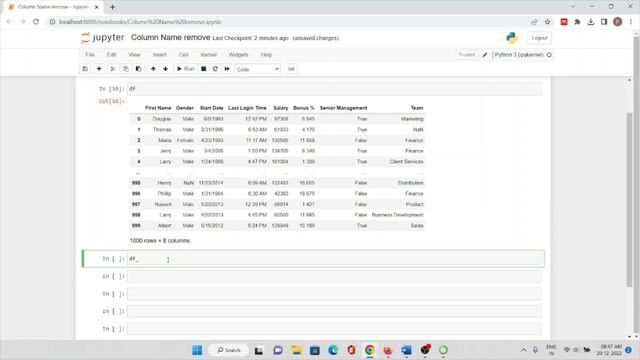Open the Cell menu
The width and height of the screenshot is (640, 360).
(183, 55)
